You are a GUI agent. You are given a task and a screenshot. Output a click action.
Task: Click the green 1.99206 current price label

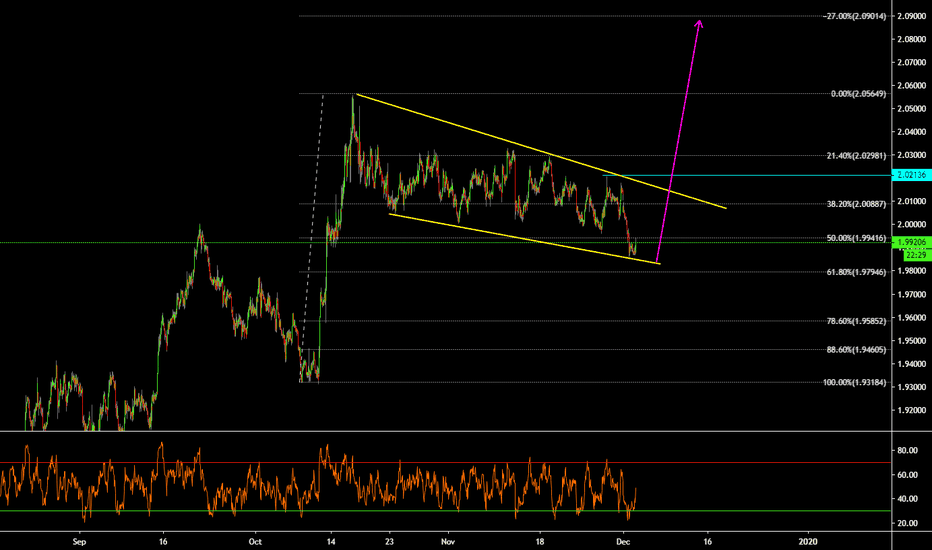pos(913,242)
